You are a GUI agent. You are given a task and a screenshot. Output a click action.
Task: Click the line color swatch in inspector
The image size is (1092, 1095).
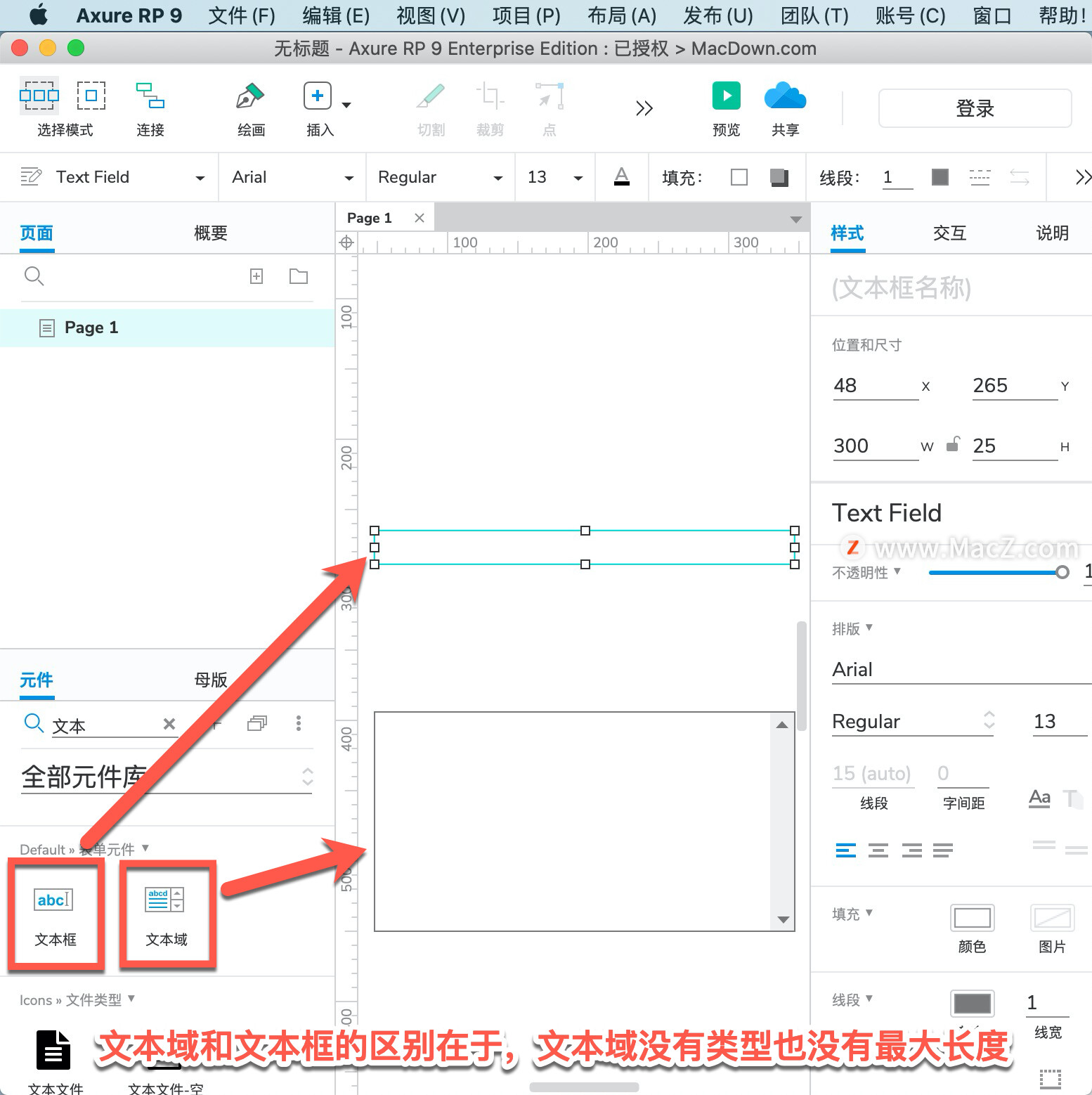click(x=972, y=1004)
